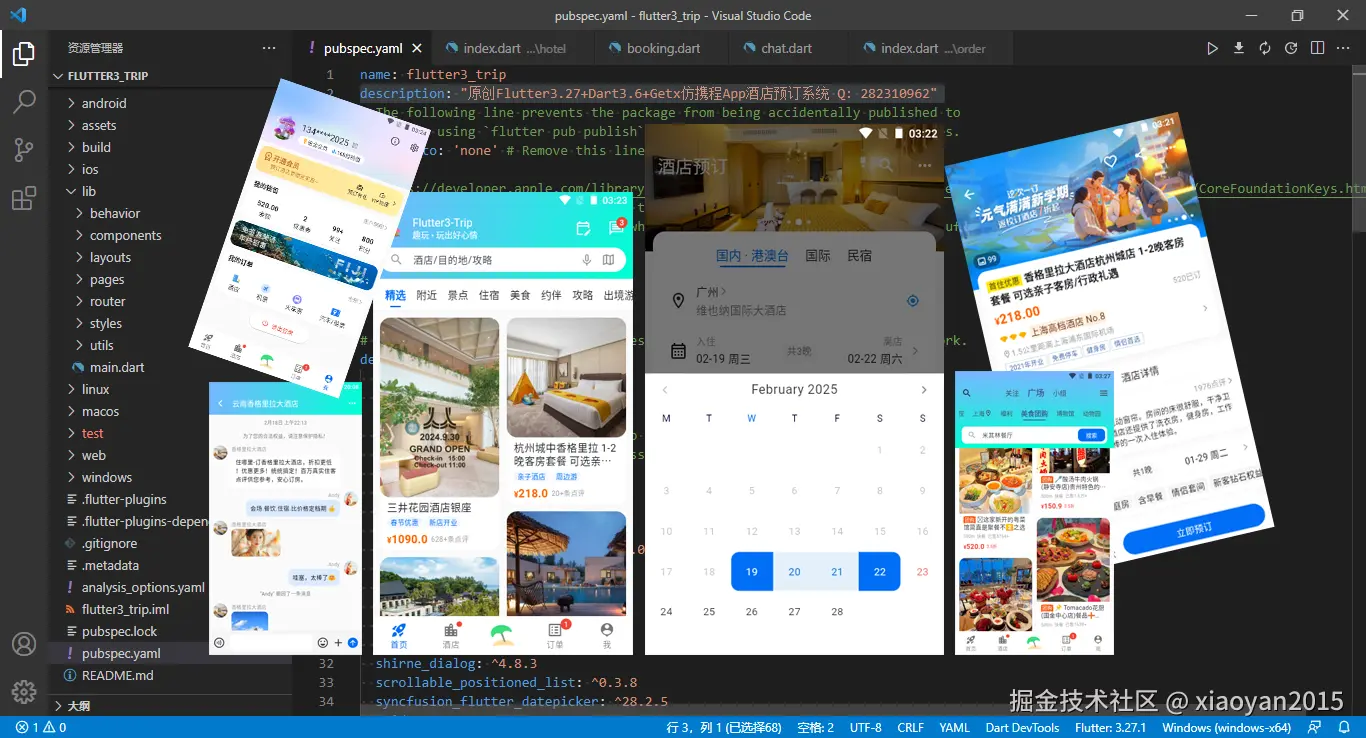Click the Upgrade Packages refresh icon

1265,48
